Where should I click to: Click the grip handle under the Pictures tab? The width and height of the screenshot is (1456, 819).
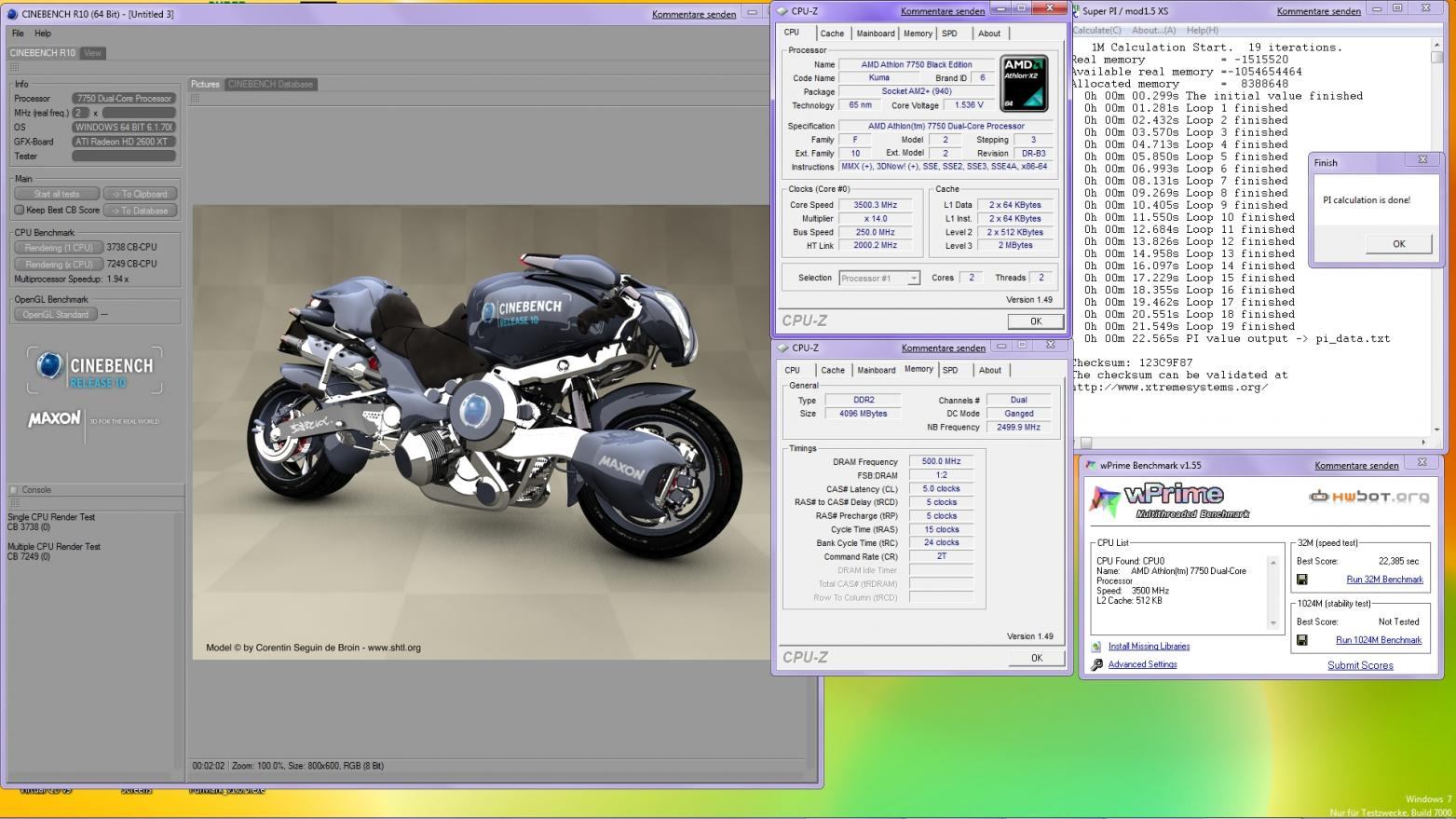tap(196, 98)
